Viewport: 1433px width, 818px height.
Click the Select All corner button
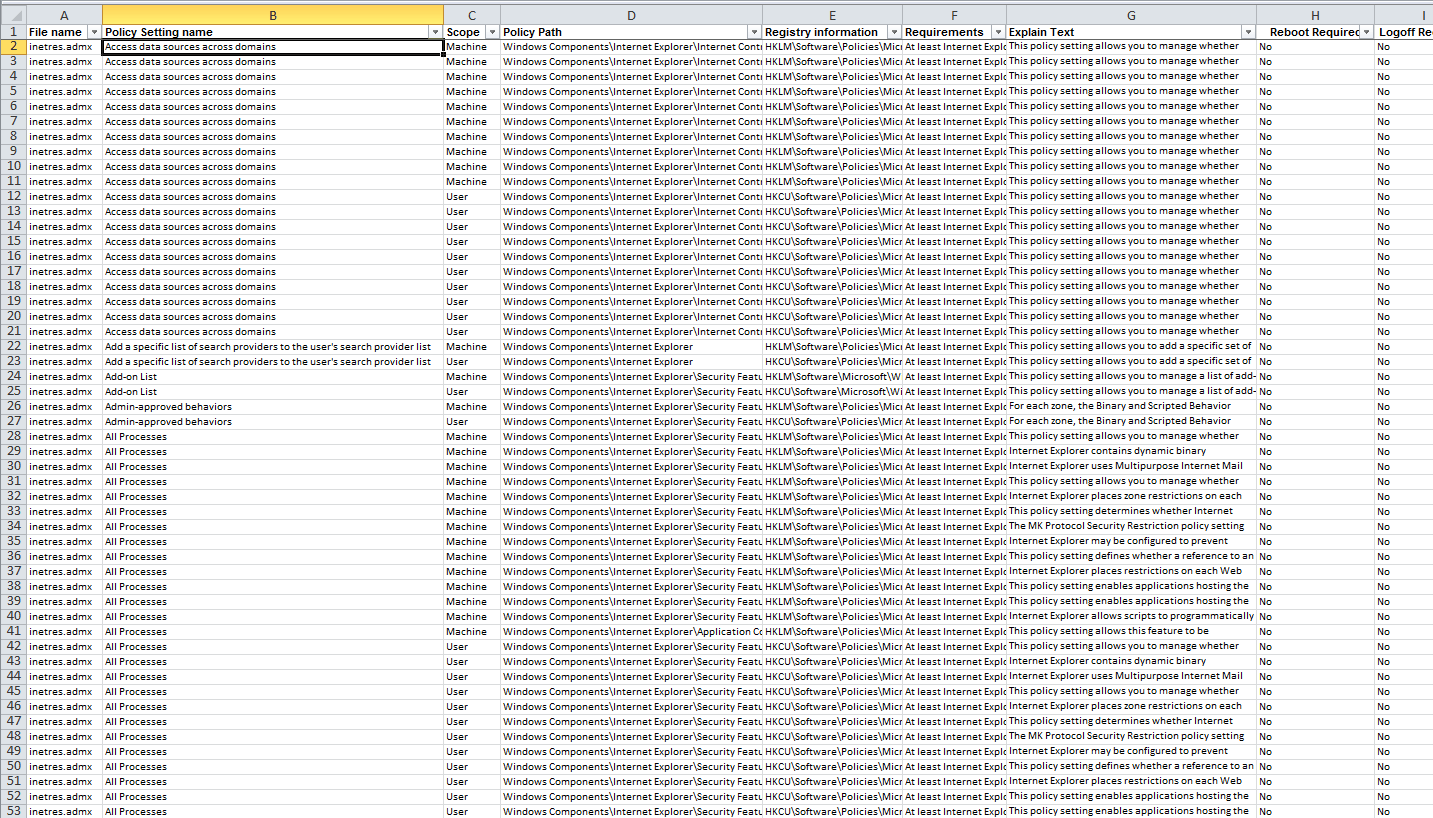[13, 14]
